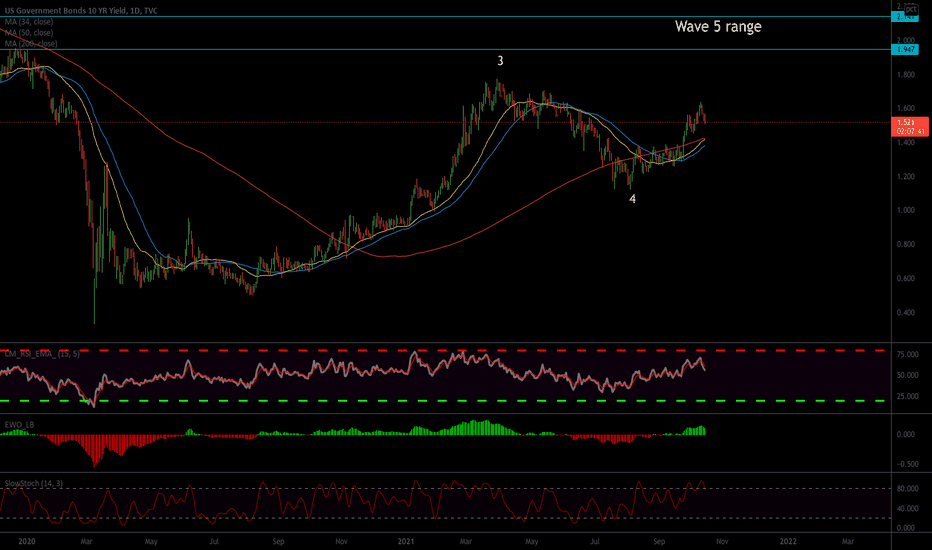Click the 1.800 price scale value
Screen dimensions: 932x550
point(906,75)
